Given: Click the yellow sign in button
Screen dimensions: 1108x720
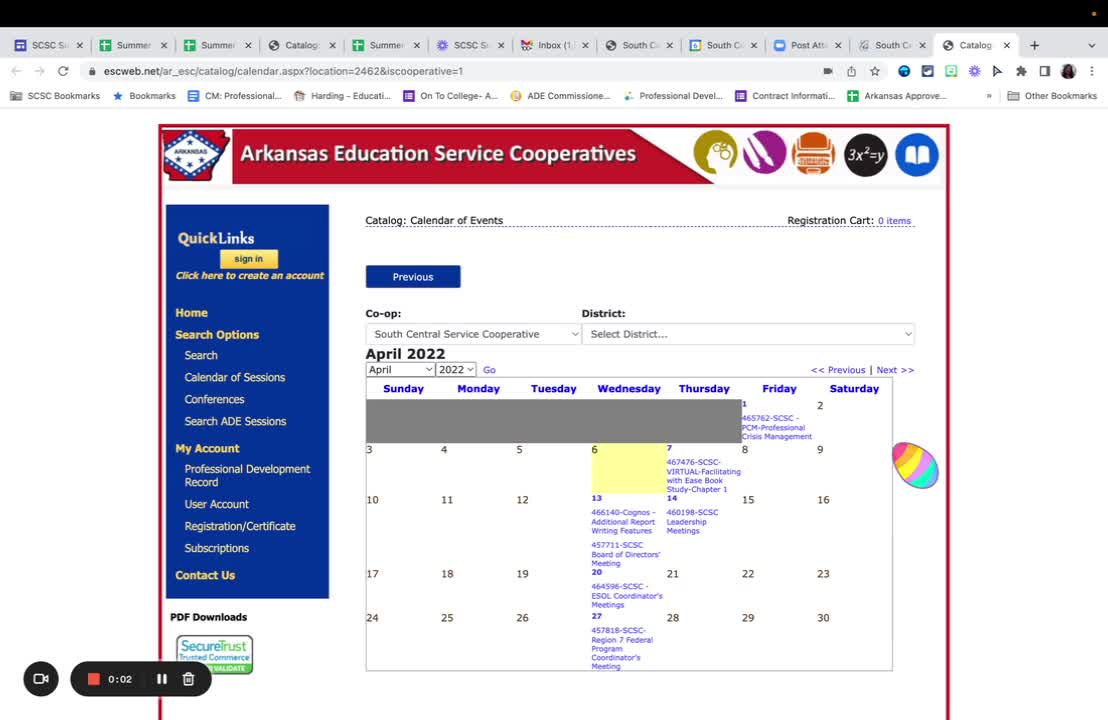Looking at the screenshot, I should tap(249, 259).
